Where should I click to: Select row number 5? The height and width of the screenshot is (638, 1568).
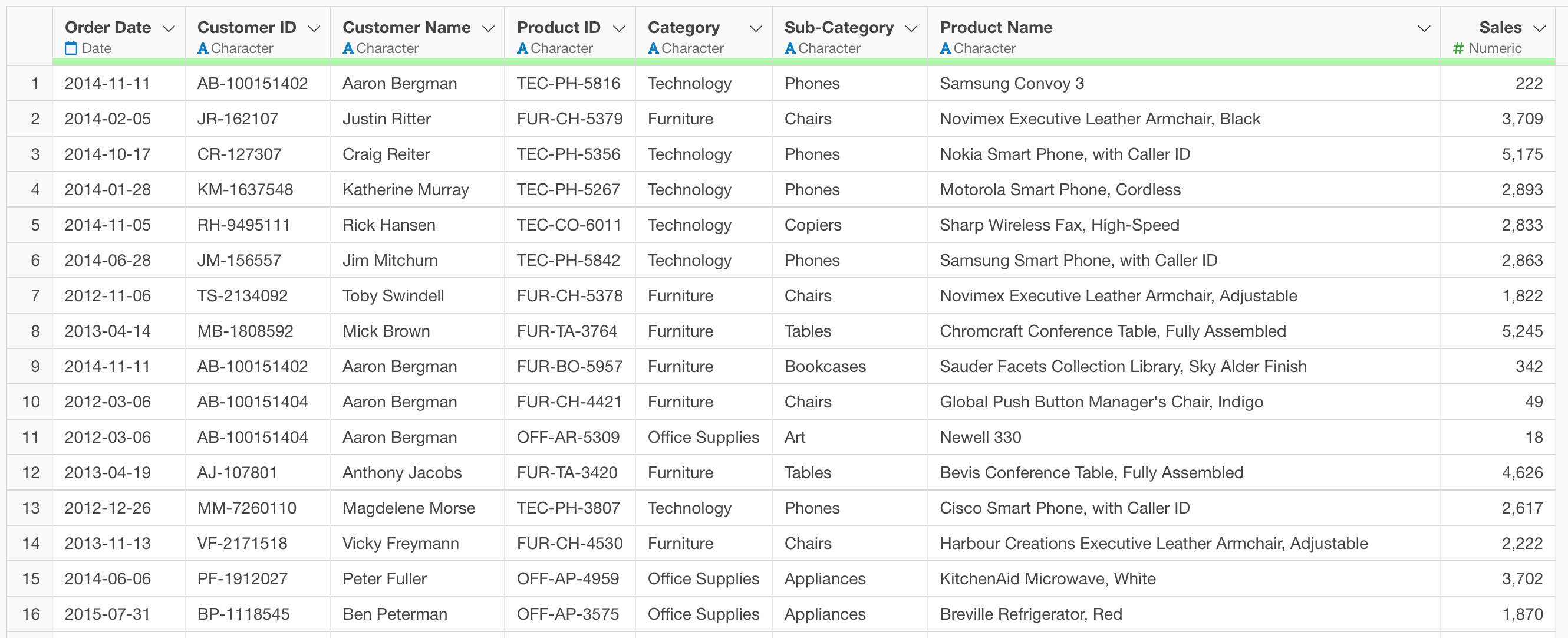pos(35,225)
